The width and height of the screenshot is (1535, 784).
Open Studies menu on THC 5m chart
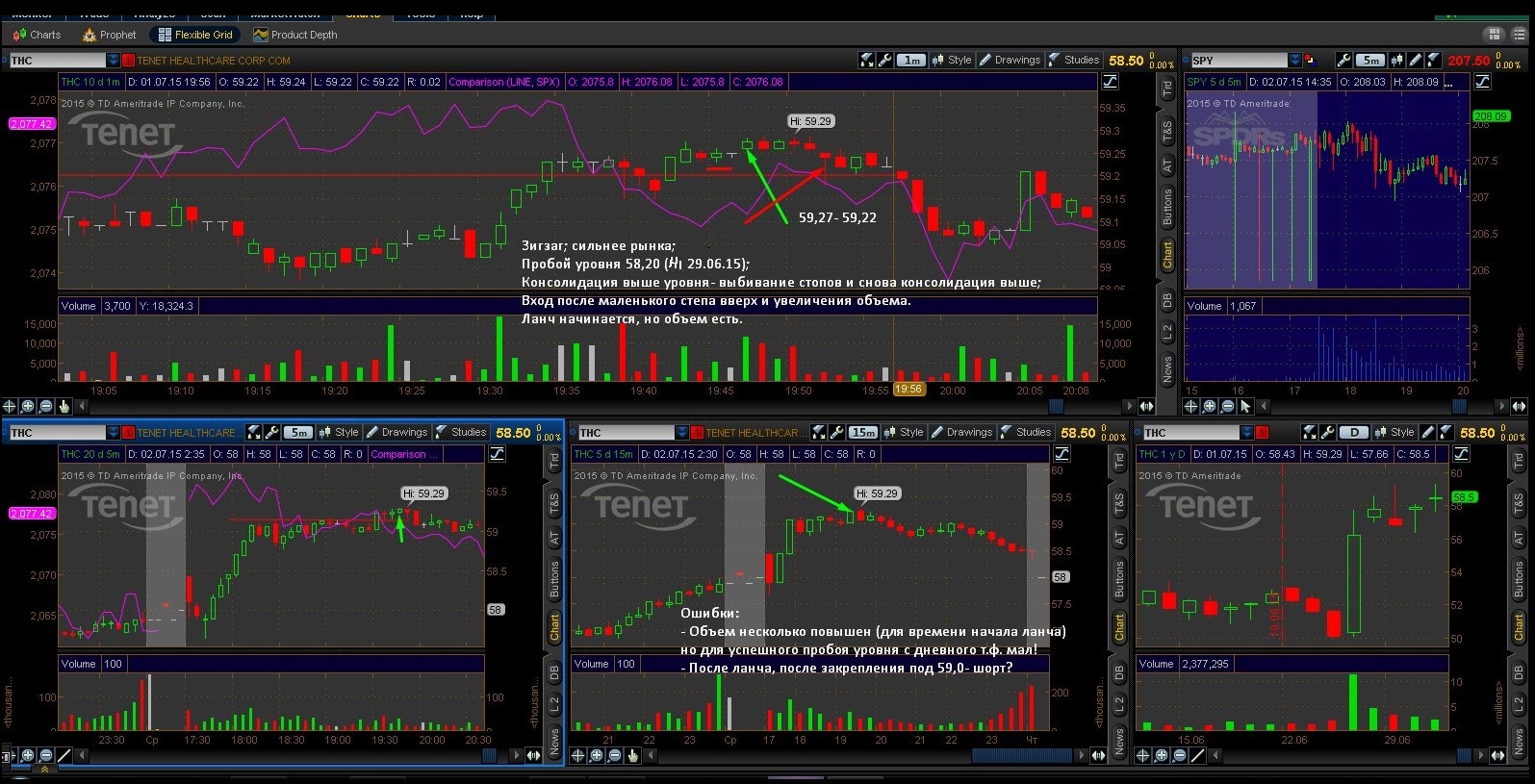coord(460,432)
